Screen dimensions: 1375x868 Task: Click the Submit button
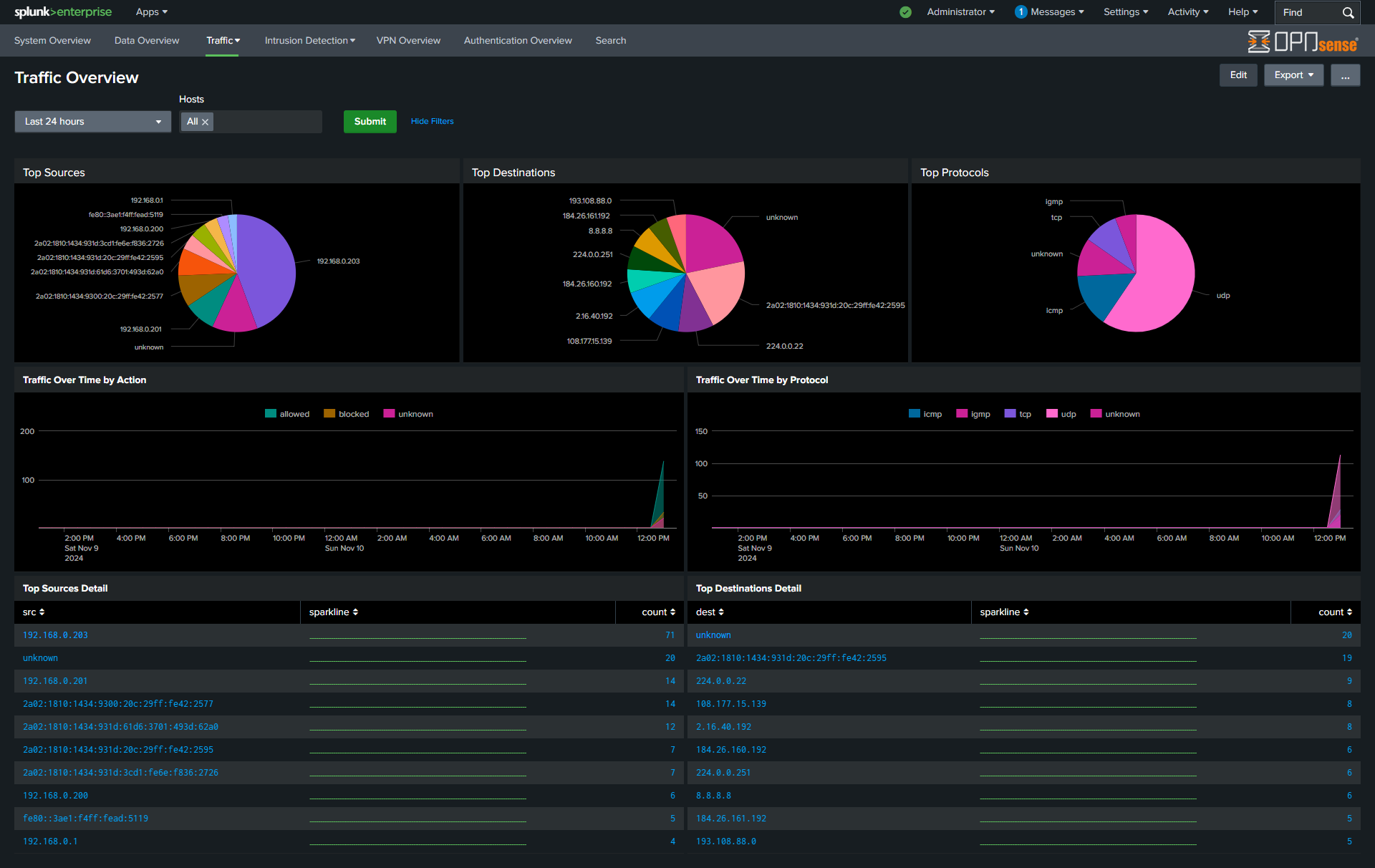(x=370, y=121)
